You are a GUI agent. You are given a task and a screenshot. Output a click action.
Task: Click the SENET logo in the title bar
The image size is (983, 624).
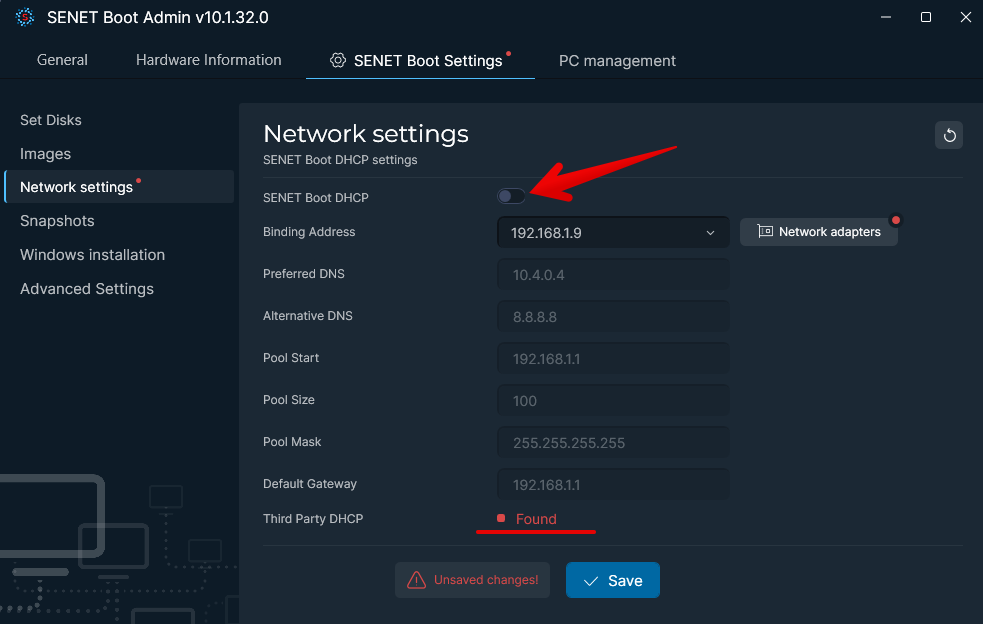tap(24, 17)
